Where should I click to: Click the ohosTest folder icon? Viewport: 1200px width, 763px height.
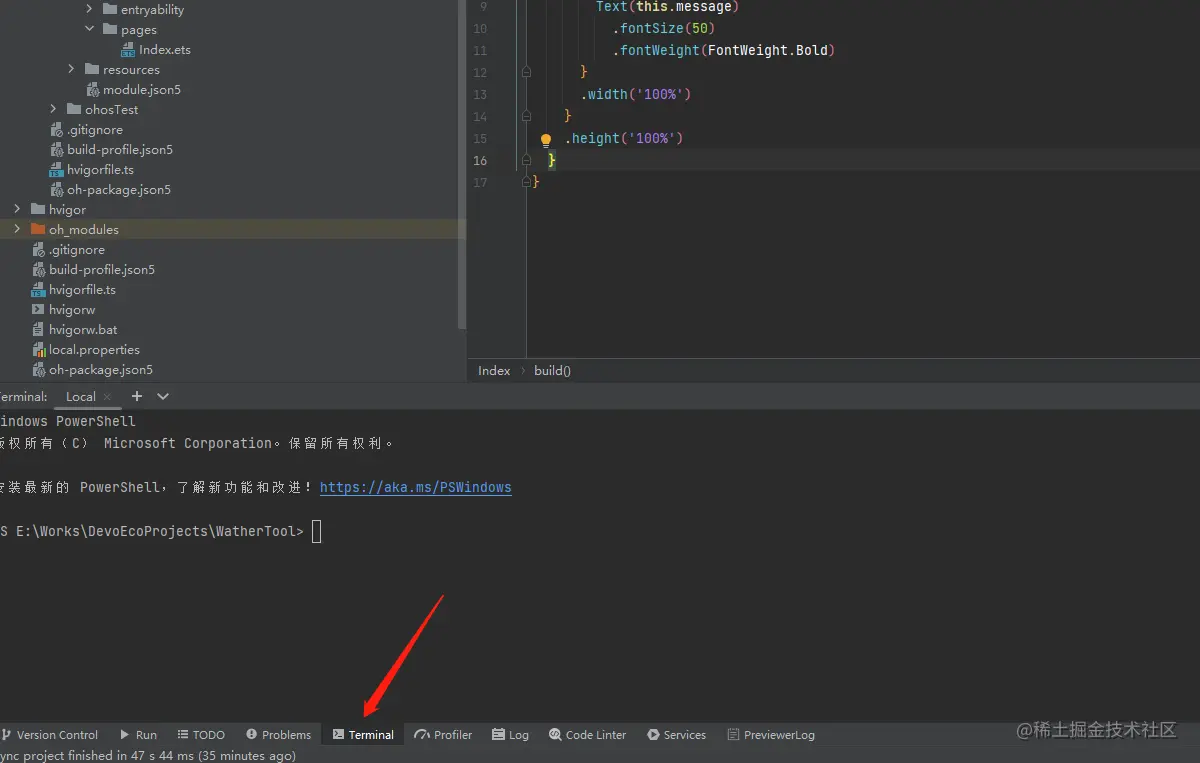[x=74, y=110]
